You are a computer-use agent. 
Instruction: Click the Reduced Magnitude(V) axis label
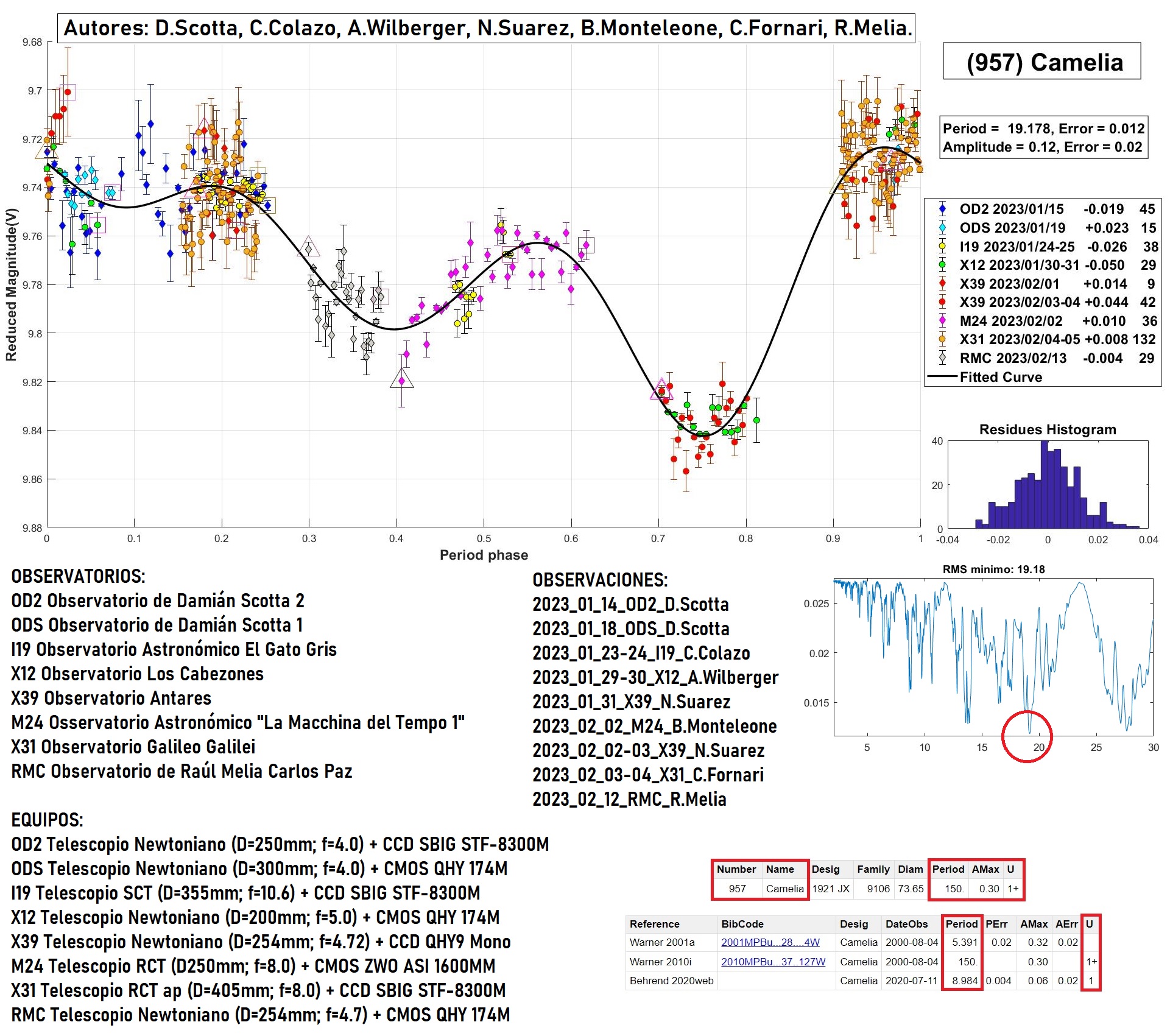[x=11, y=284]
